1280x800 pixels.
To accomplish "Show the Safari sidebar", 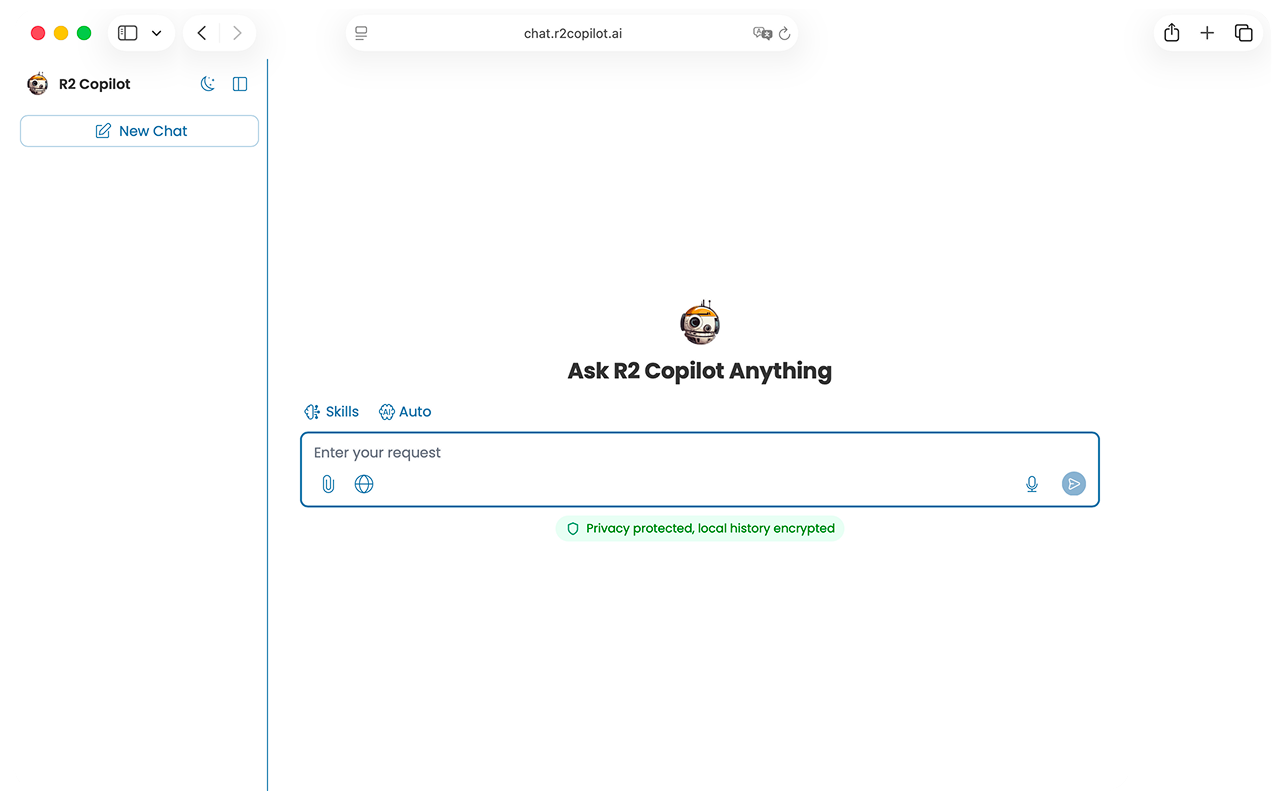I will 128,33.
